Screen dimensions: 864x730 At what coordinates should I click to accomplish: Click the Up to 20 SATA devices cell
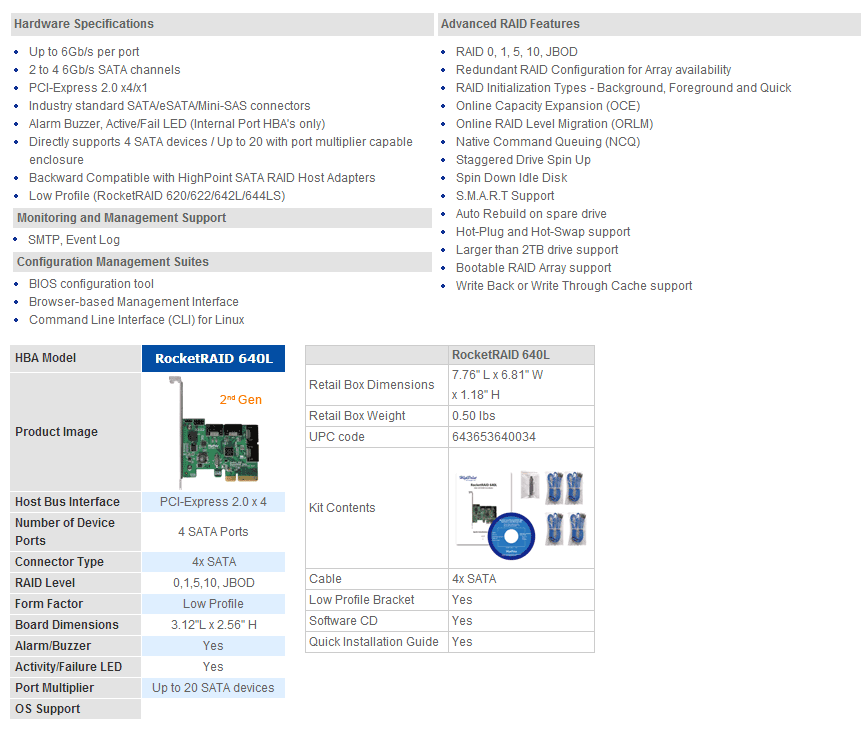pyautogui.click(x=213, y=688)
